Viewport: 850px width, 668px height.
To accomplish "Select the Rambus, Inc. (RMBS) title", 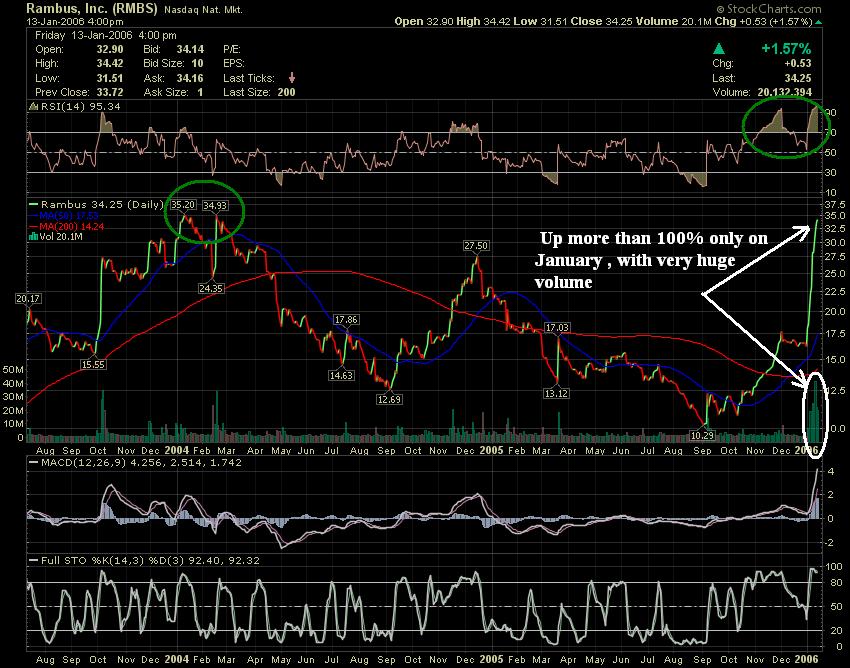I will click(92, 8).
